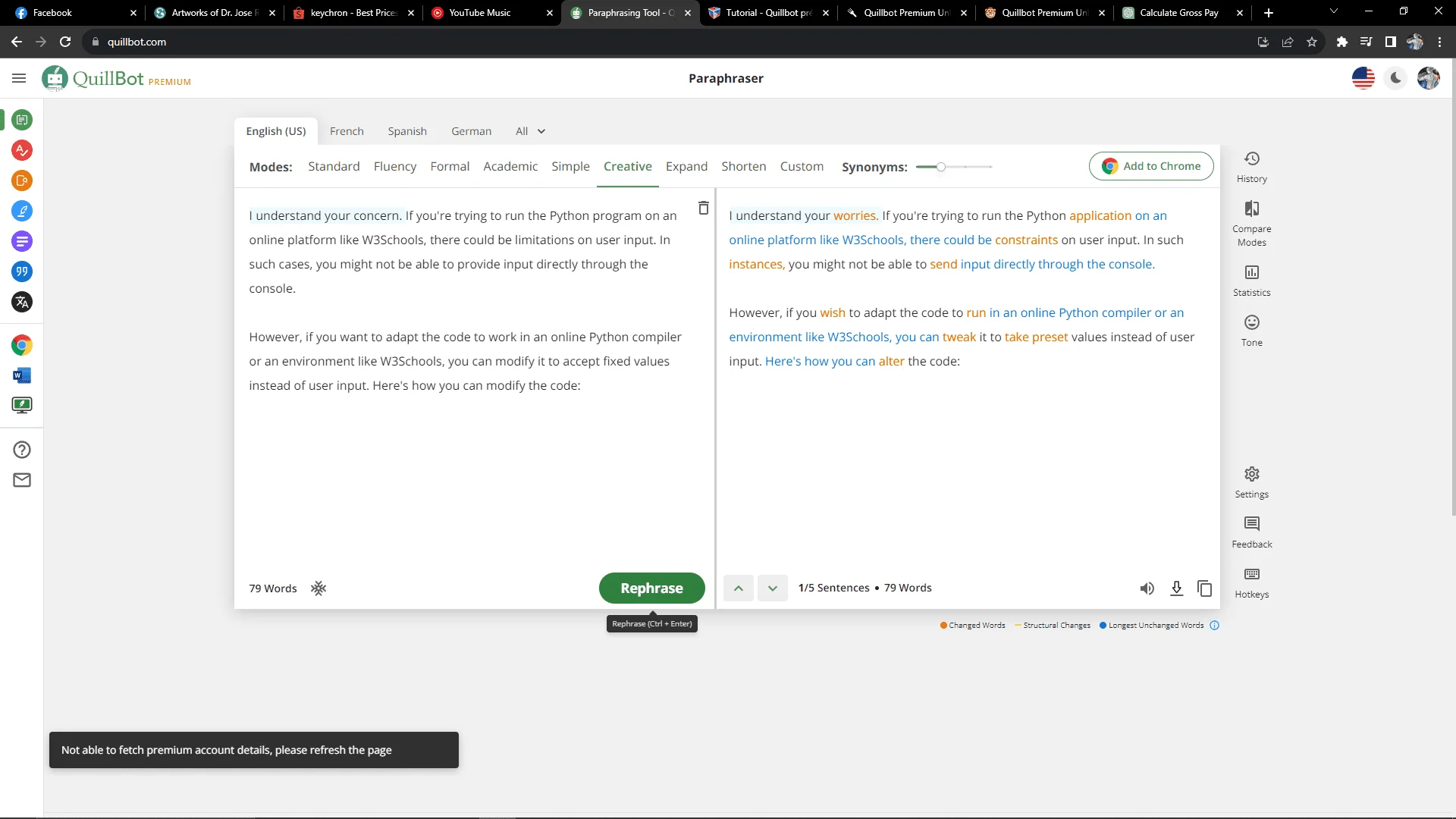Open the Plagiarism Checker sidebar icon
Image resolution: width=1456 pixels, height=819 pixels.
(x=22, y=180)
